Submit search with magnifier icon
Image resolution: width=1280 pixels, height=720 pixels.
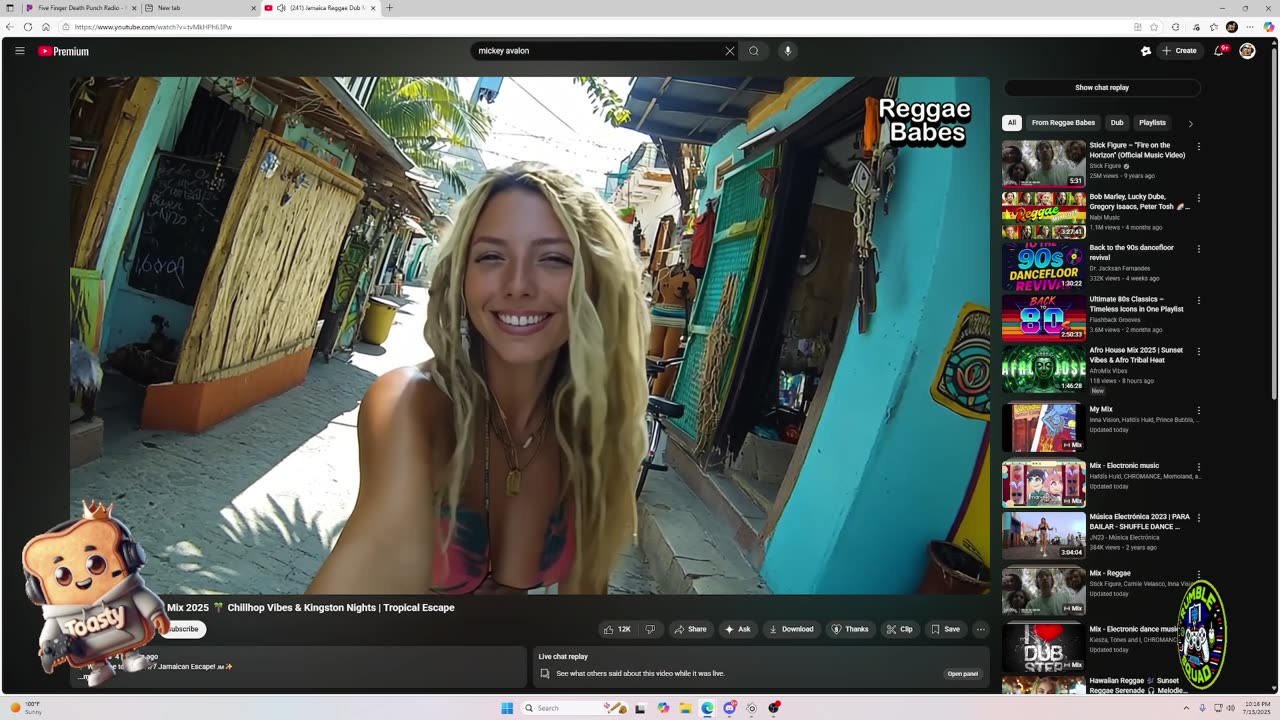pos(754,51)
